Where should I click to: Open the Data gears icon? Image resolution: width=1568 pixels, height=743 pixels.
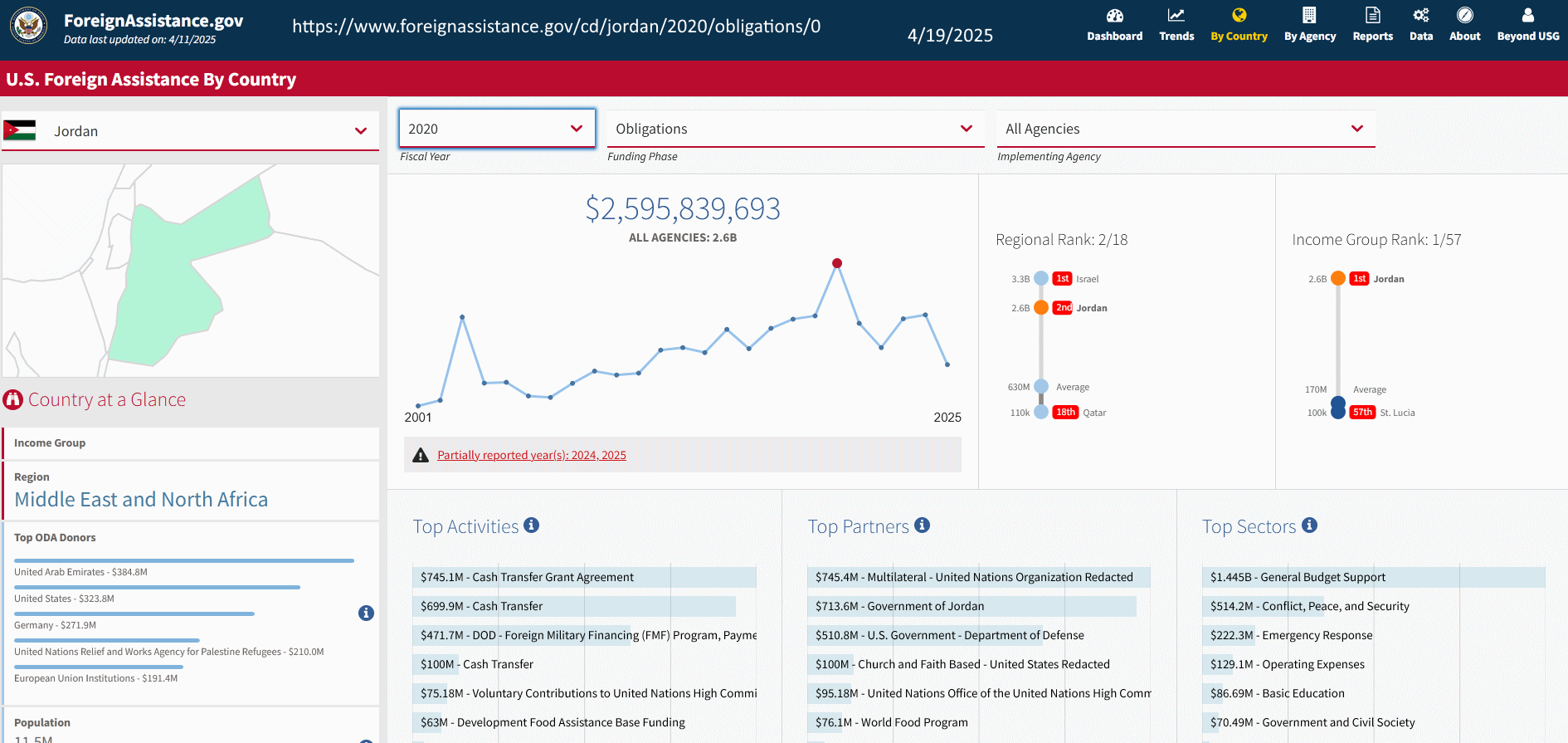point(1421,15)
